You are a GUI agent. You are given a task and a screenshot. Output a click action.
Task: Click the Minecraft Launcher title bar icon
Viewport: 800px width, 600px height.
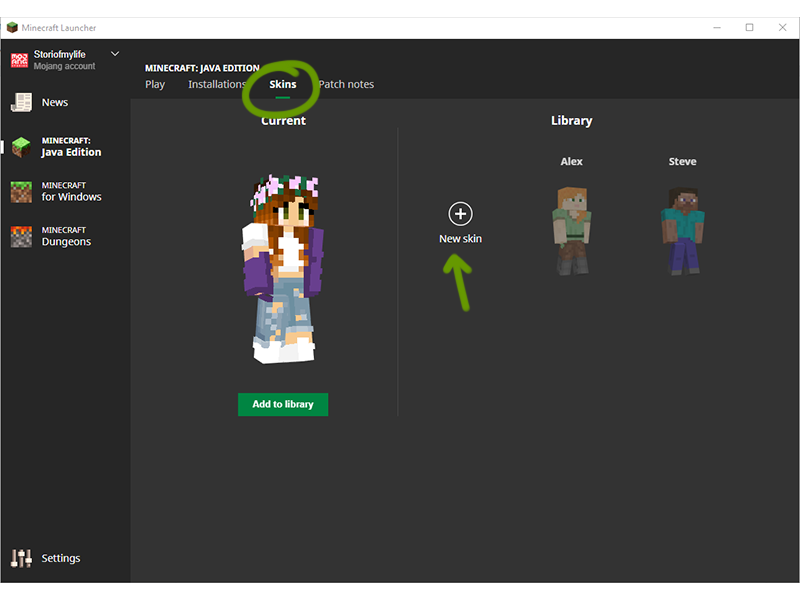point(12,27)
